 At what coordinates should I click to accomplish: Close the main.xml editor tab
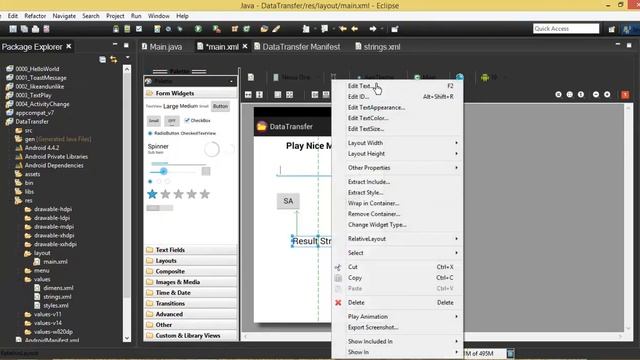tap(244, 47)
